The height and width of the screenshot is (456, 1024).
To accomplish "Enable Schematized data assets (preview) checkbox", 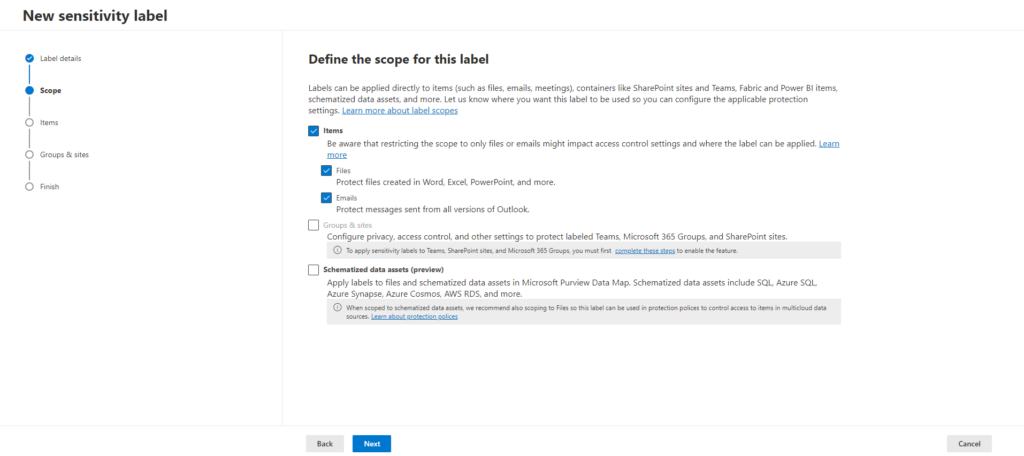I will [313, 269].
